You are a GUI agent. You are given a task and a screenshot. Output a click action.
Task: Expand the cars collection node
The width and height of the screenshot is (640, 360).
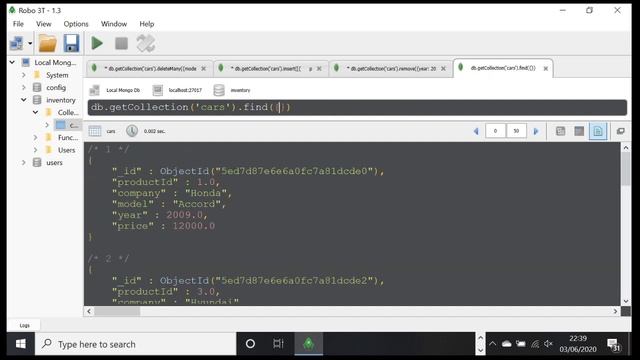click(47, 125)
